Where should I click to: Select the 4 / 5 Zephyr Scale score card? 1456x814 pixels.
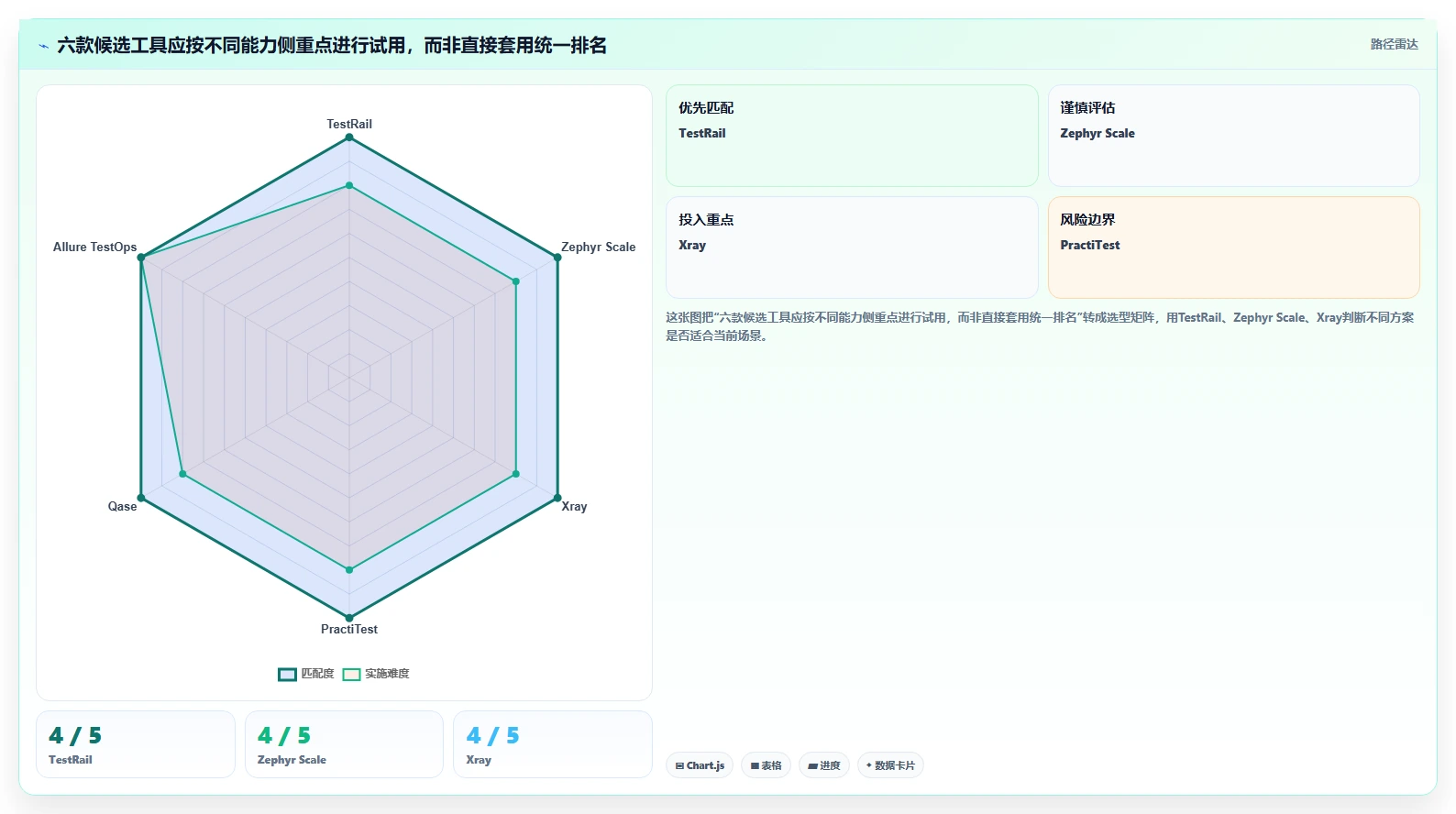tap(344, 744)
